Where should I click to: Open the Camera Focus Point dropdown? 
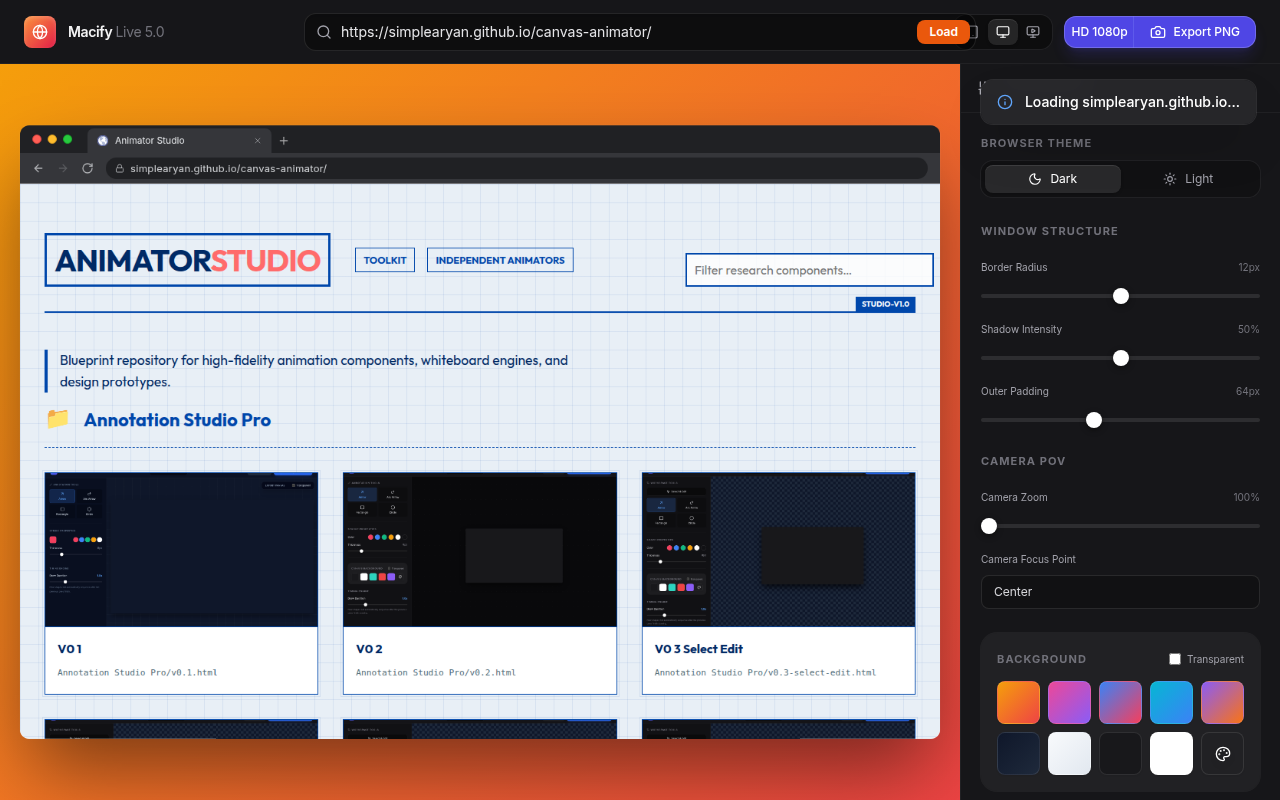(x=1120, y=592)
